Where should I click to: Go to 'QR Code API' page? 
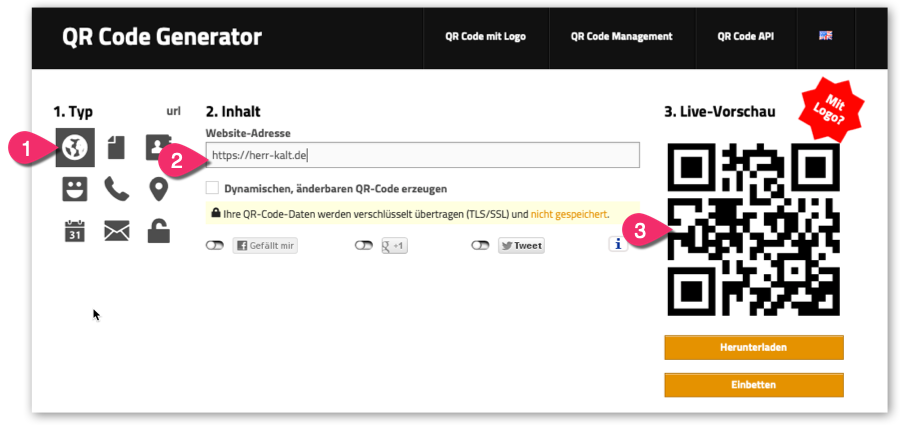[x=745, y=36]
